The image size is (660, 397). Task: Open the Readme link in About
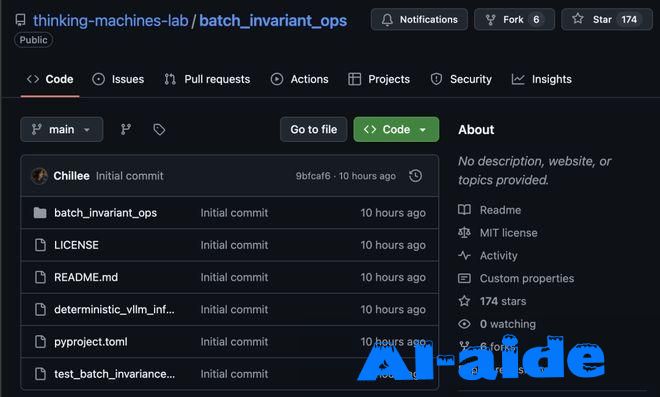(x=500, y=210)
